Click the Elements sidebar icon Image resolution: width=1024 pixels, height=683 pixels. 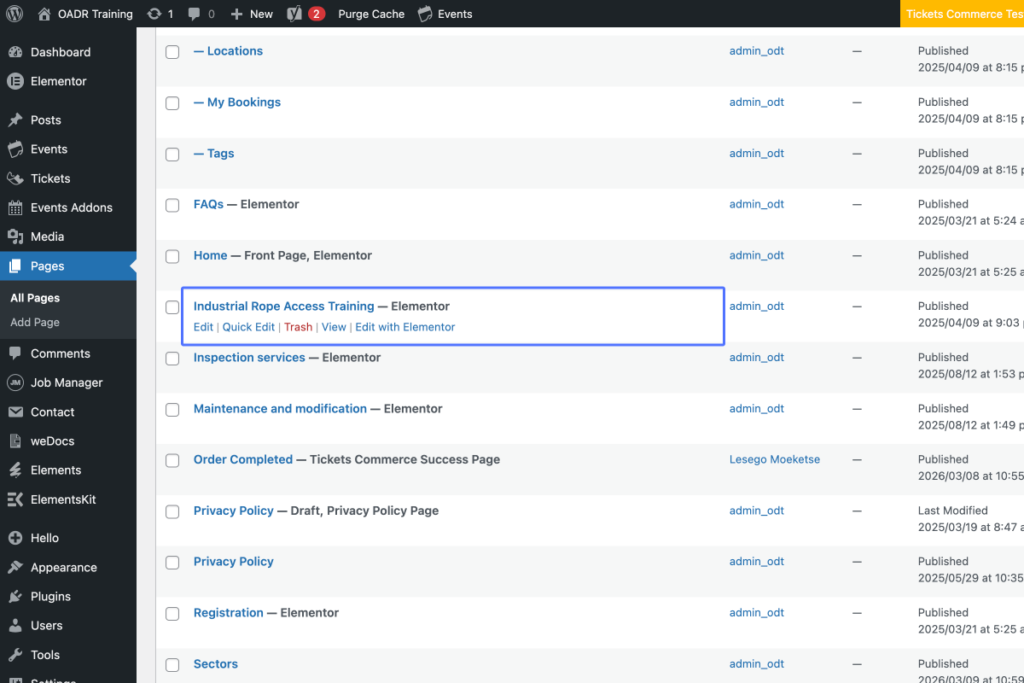coord(15,470)
